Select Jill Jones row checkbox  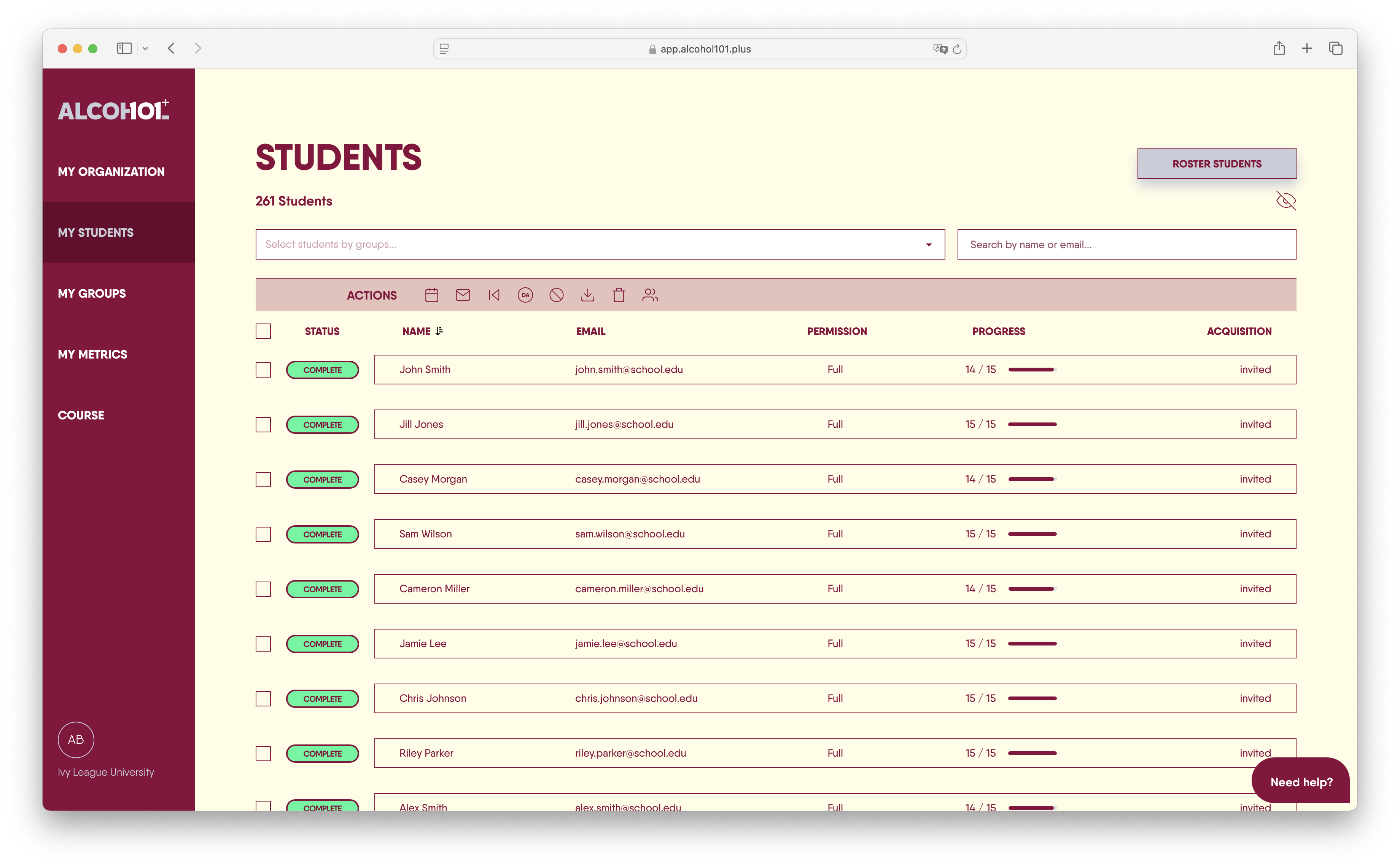tap(263, 424)
